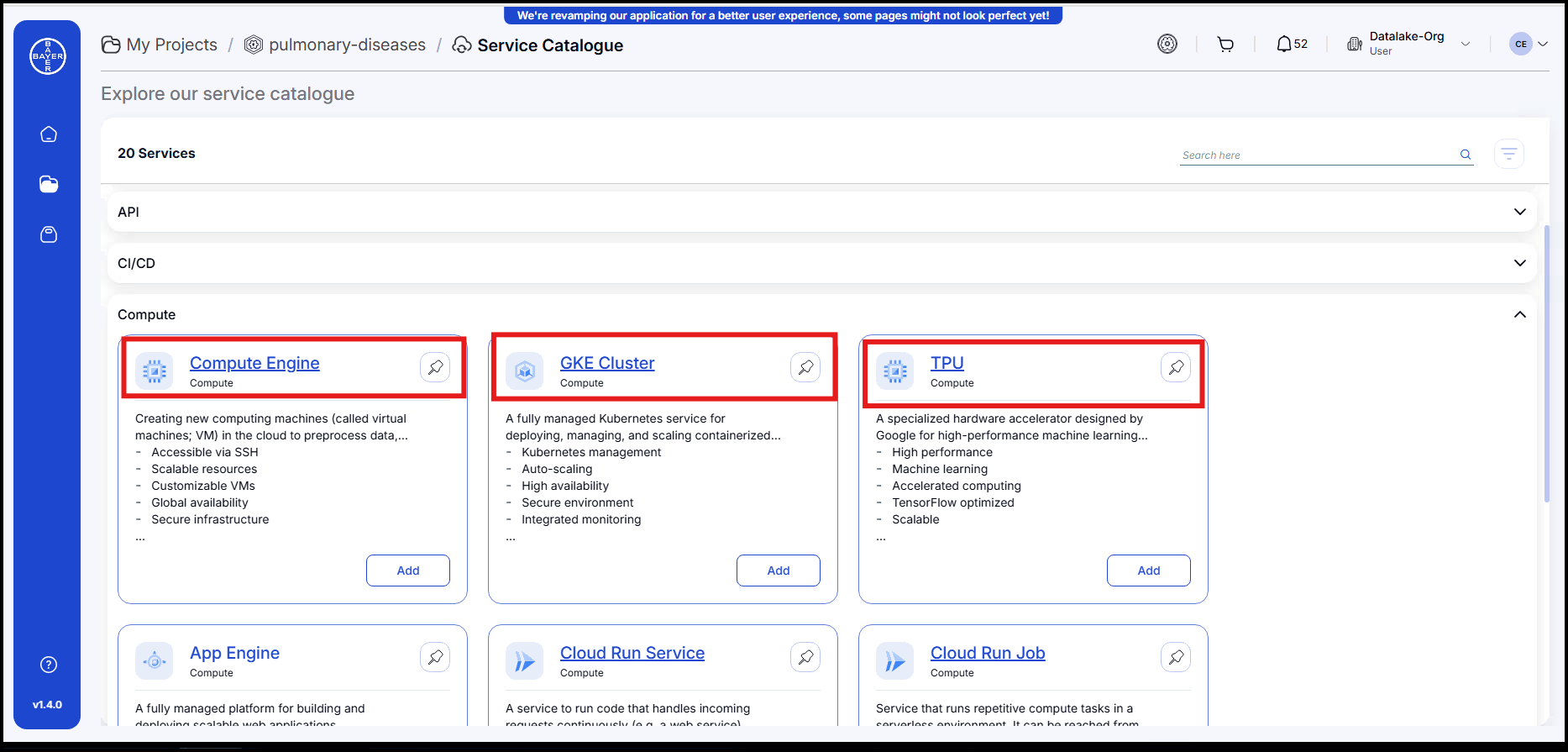This screenshot has width=1568, height=752.
Task: Add the GKE Cluster service
Action: coord(779,571)
